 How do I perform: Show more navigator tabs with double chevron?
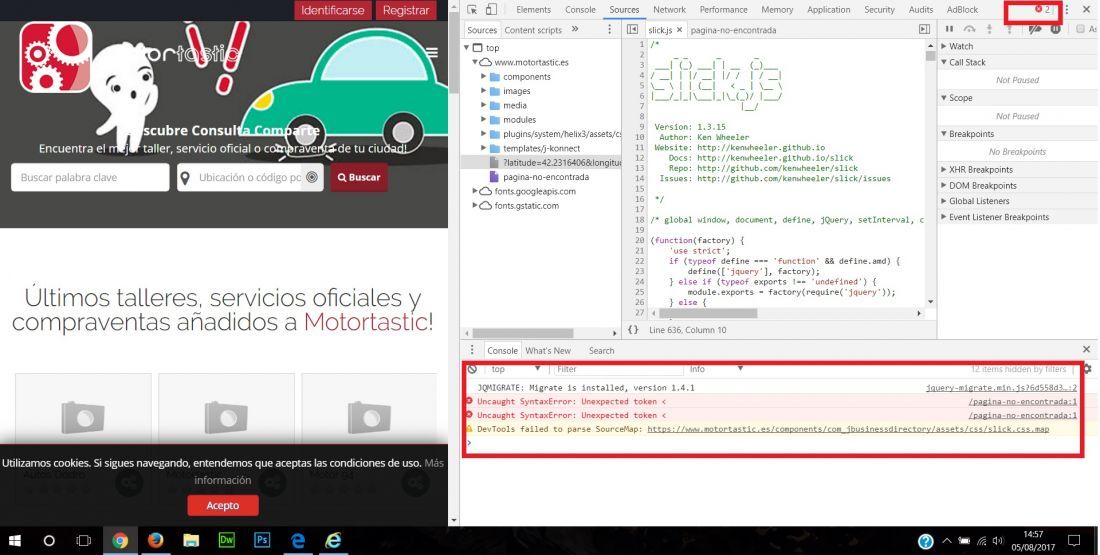point(575,29)
